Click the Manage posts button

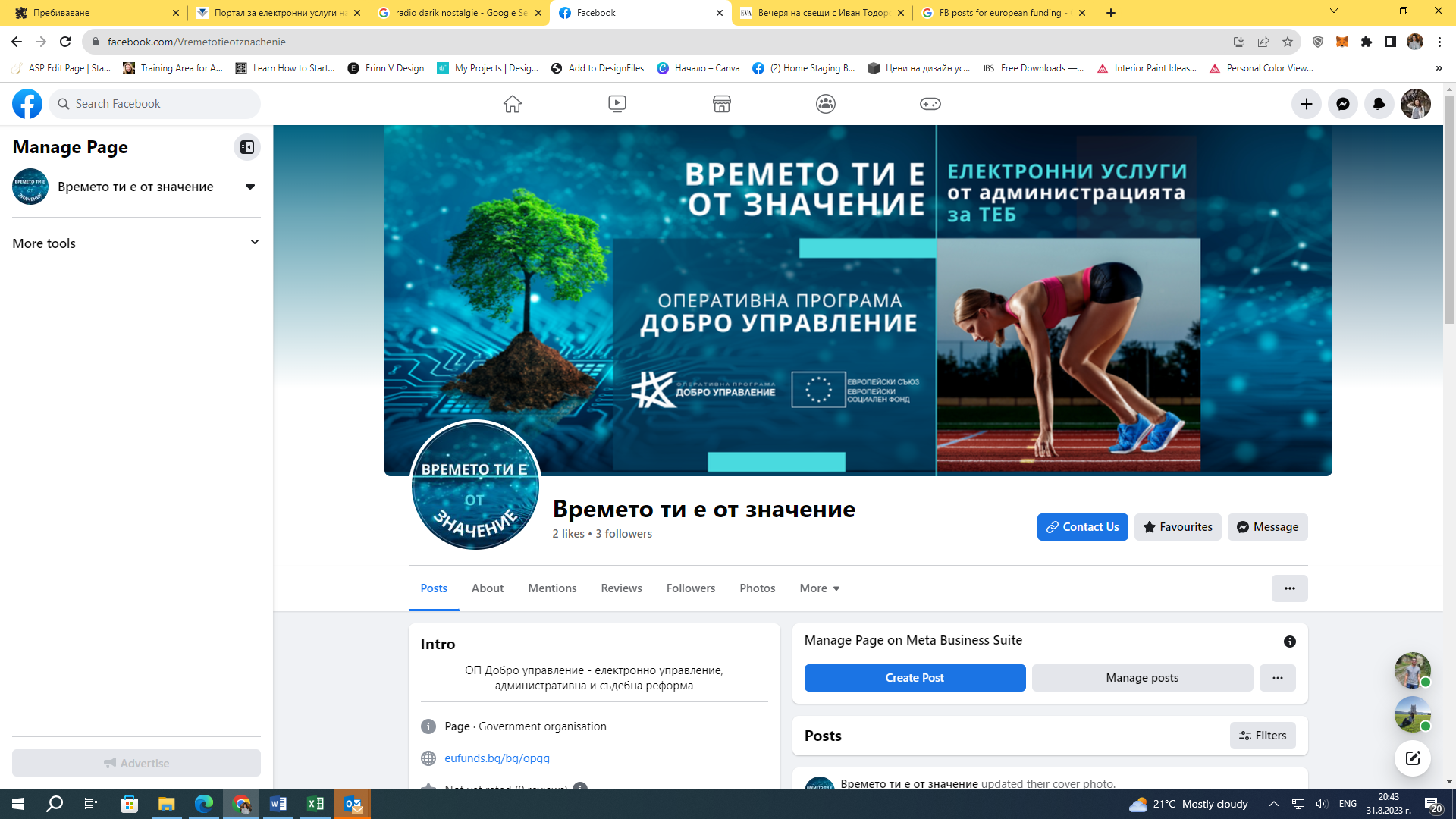(1143, 678)
